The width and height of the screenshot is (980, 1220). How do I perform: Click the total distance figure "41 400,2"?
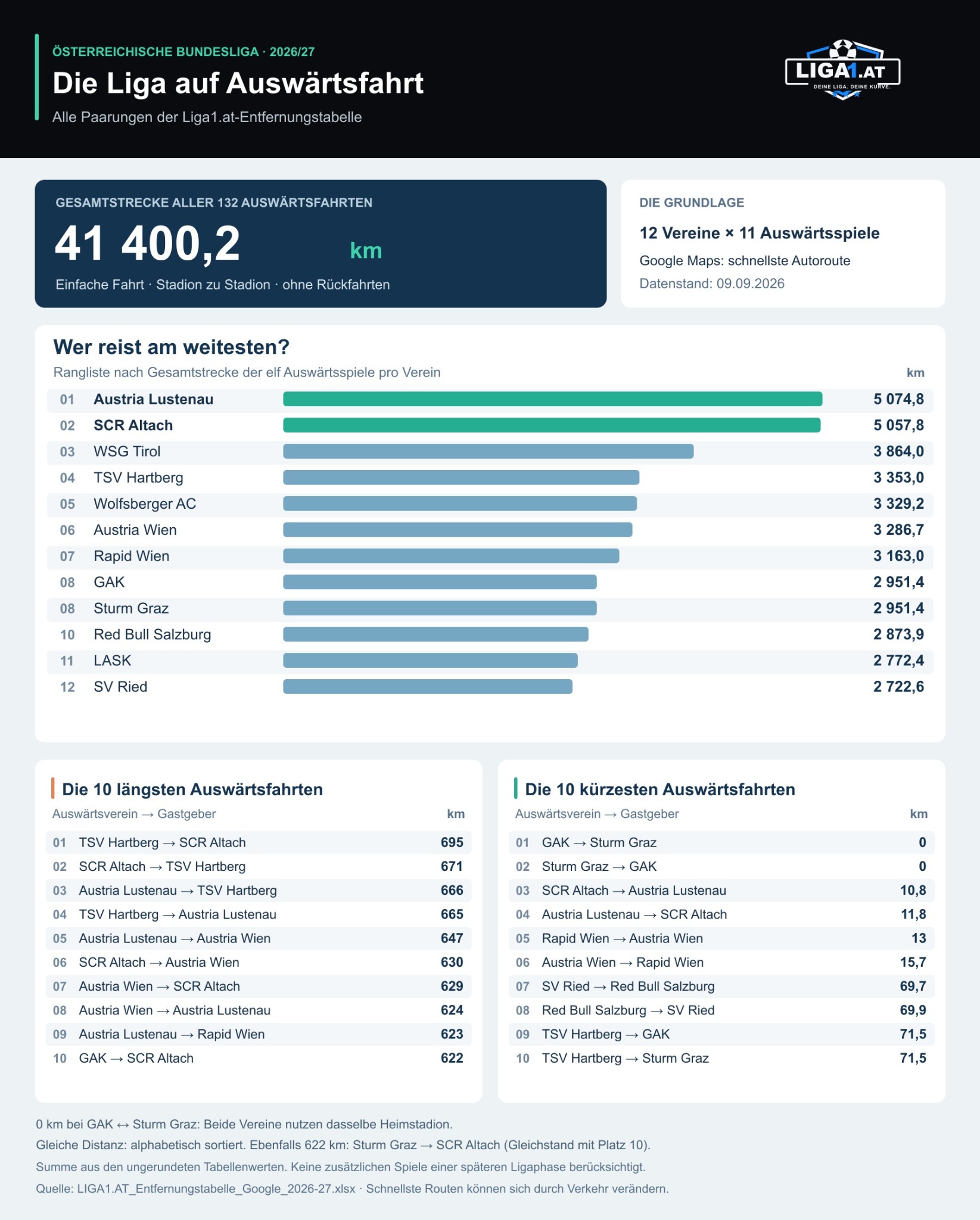[x=147, y=243]
